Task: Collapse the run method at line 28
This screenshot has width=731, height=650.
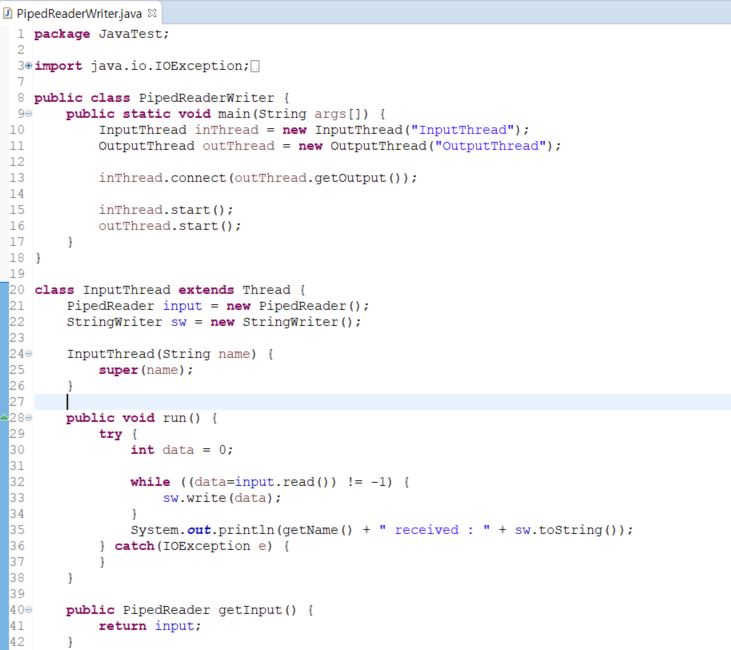Action: 28,418
